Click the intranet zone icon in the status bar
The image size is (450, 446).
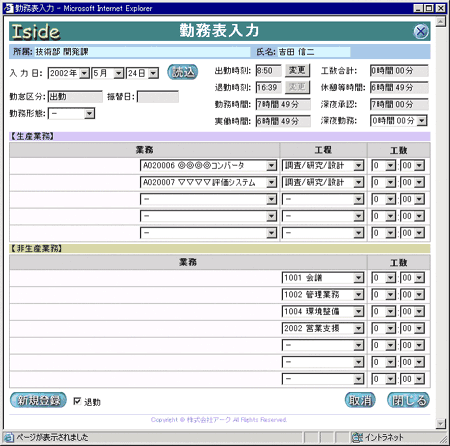click(357, 437)
